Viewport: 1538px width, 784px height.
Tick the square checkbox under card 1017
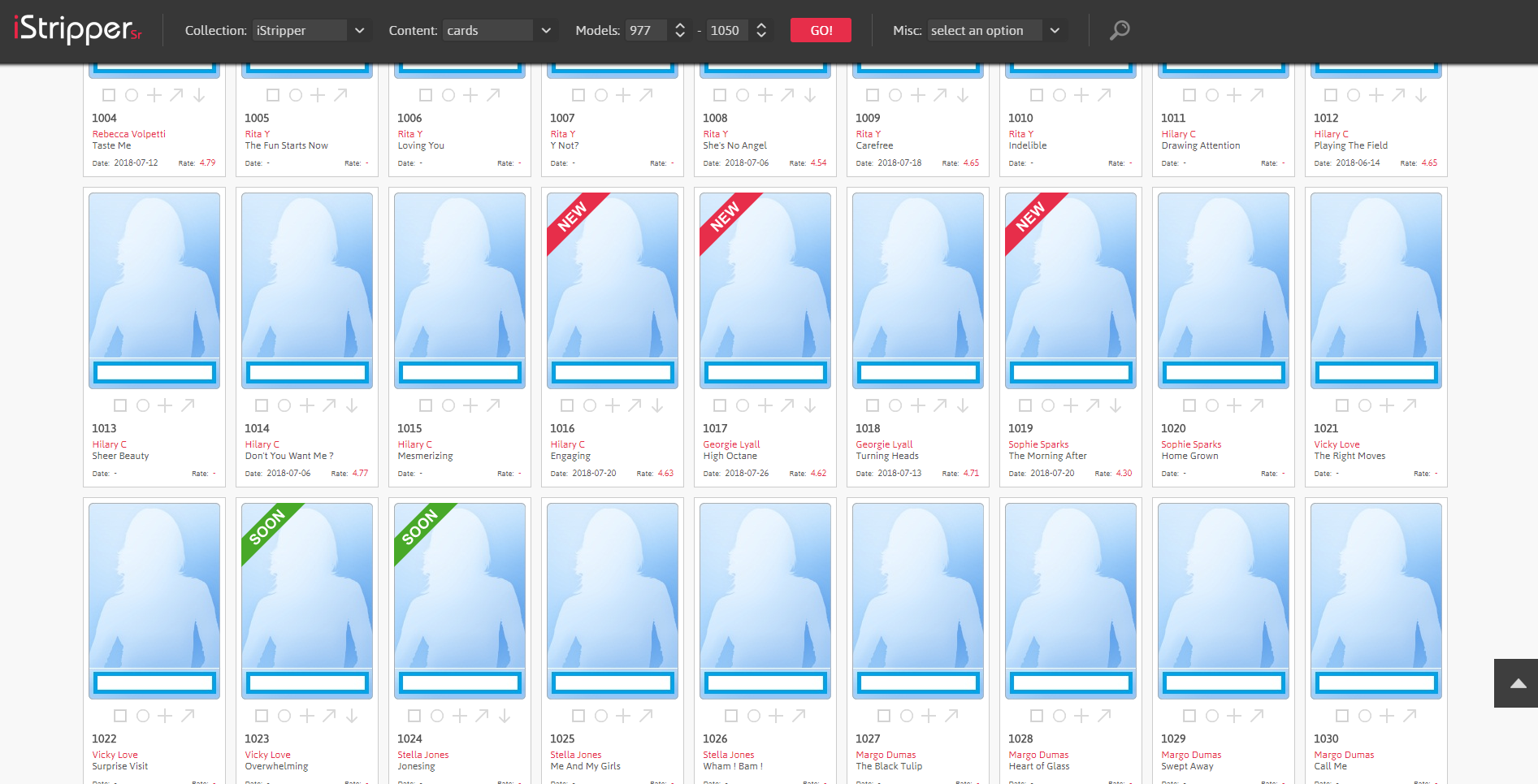coord(719,405)
